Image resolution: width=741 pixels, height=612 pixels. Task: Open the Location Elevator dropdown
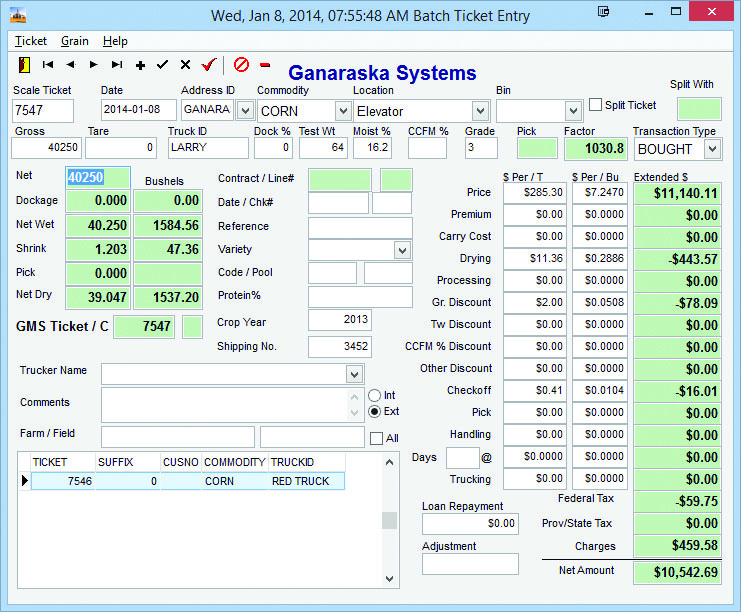click(480, 112)
